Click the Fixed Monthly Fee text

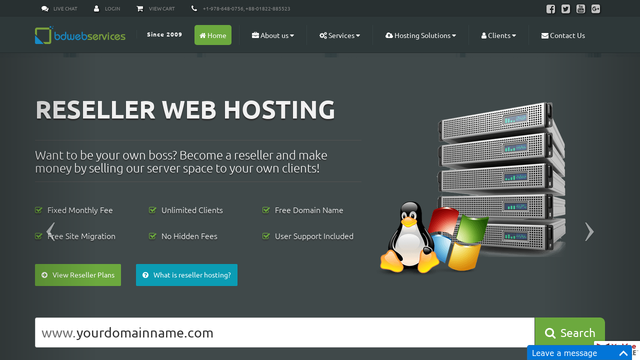pyautogui.click(x=80, y=210)
